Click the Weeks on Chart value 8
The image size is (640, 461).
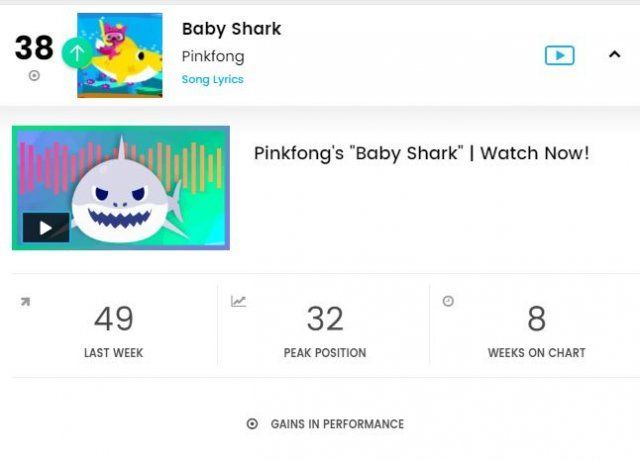click(536, 319)
